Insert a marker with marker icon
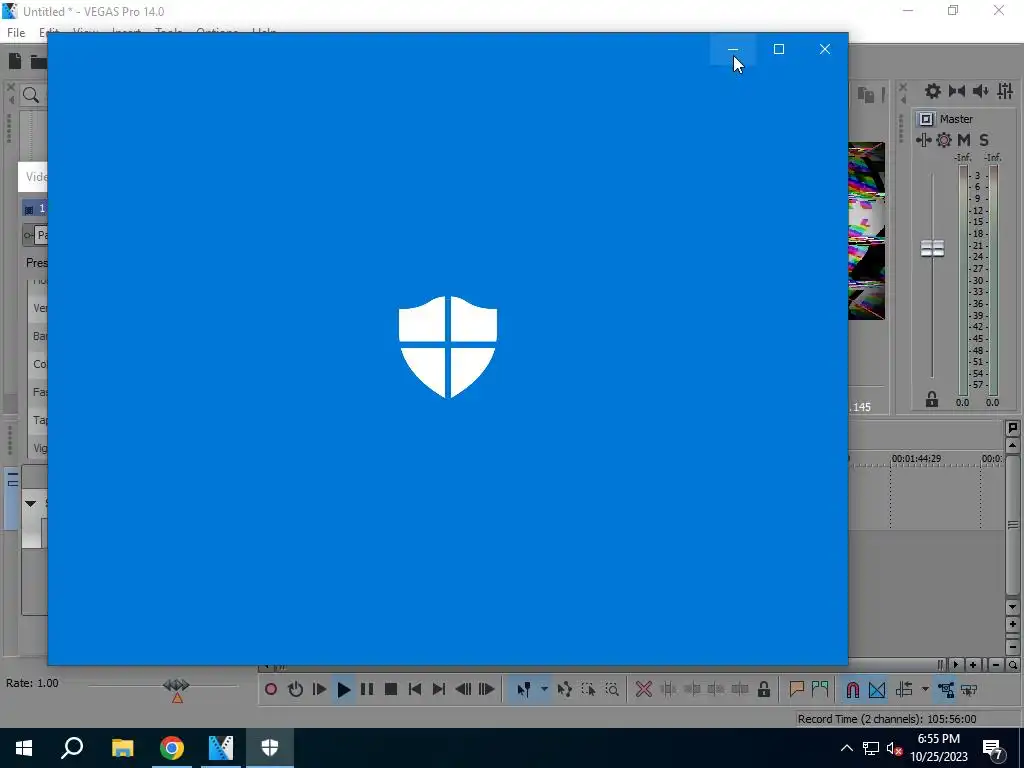 796,689
